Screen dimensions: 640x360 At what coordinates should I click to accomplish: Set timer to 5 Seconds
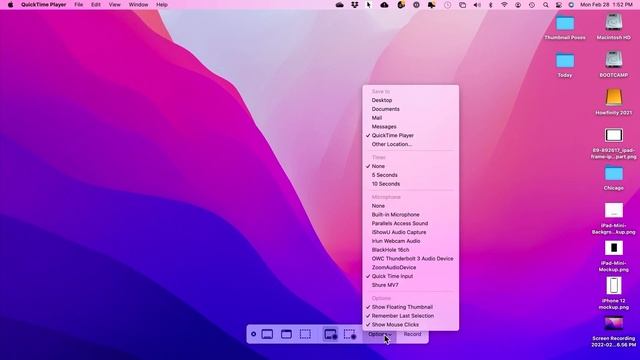tap(411, 175)
